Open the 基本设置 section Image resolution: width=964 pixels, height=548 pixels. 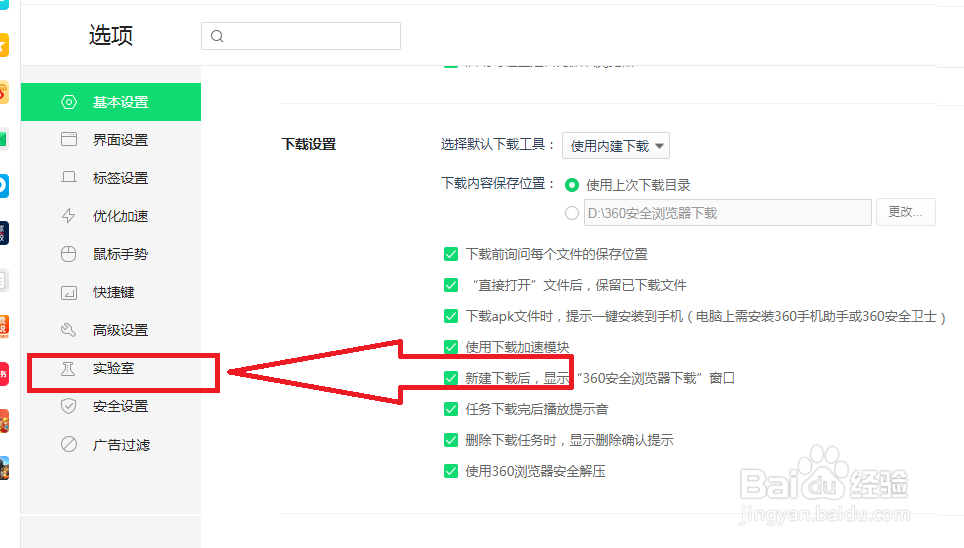(111, 102)
